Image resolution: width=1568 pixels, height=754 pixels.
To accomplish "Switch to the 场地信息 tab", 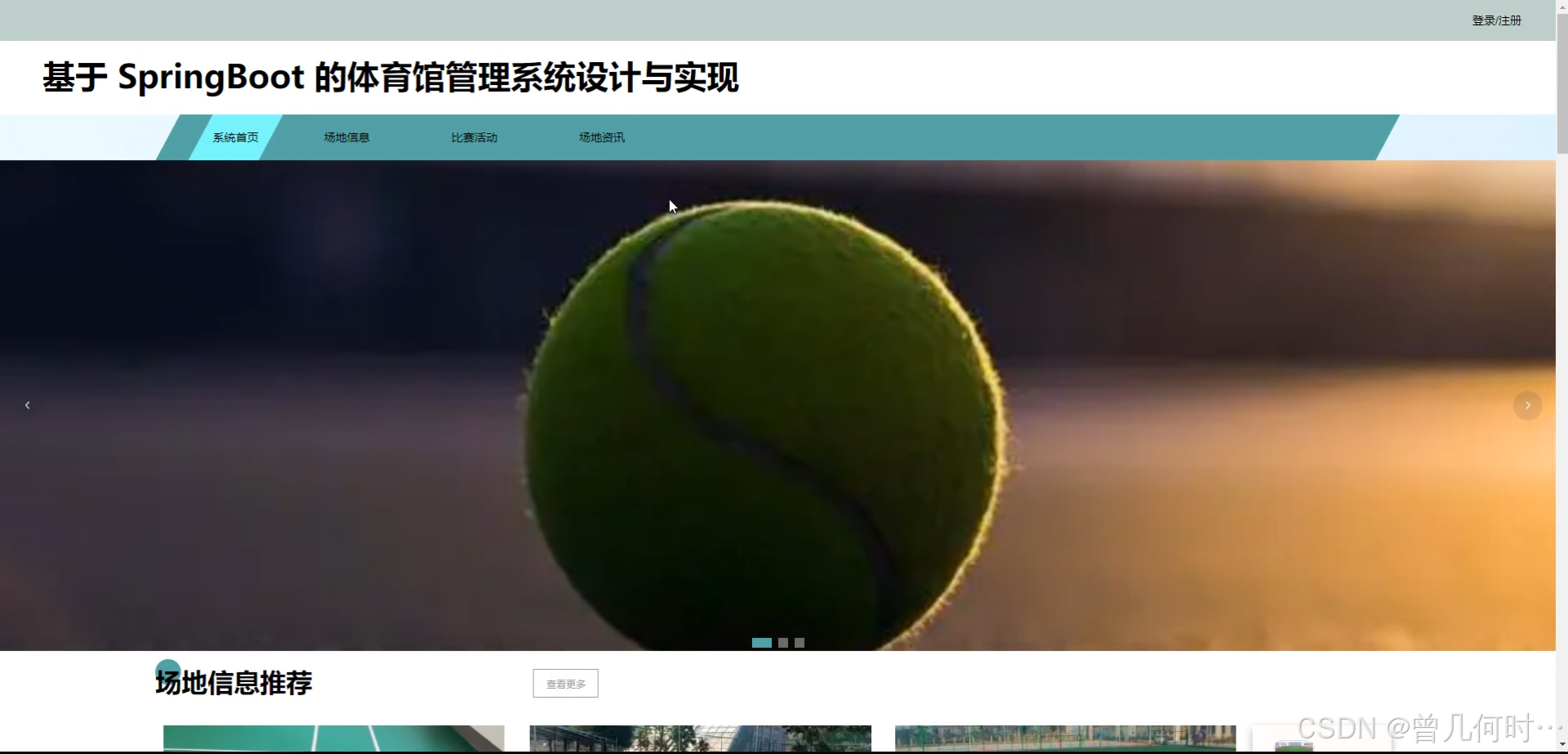I will click(345, 137).
